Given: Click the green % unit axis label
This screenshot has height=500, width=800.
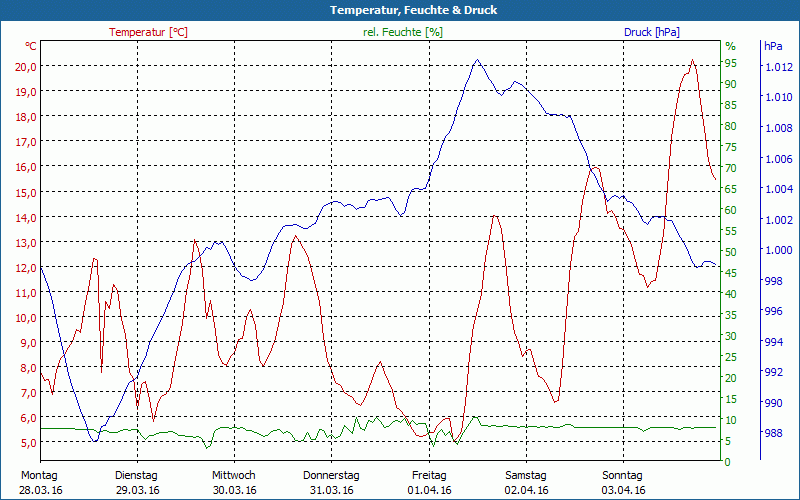Looking at the screenshot, I should point(730,46).
